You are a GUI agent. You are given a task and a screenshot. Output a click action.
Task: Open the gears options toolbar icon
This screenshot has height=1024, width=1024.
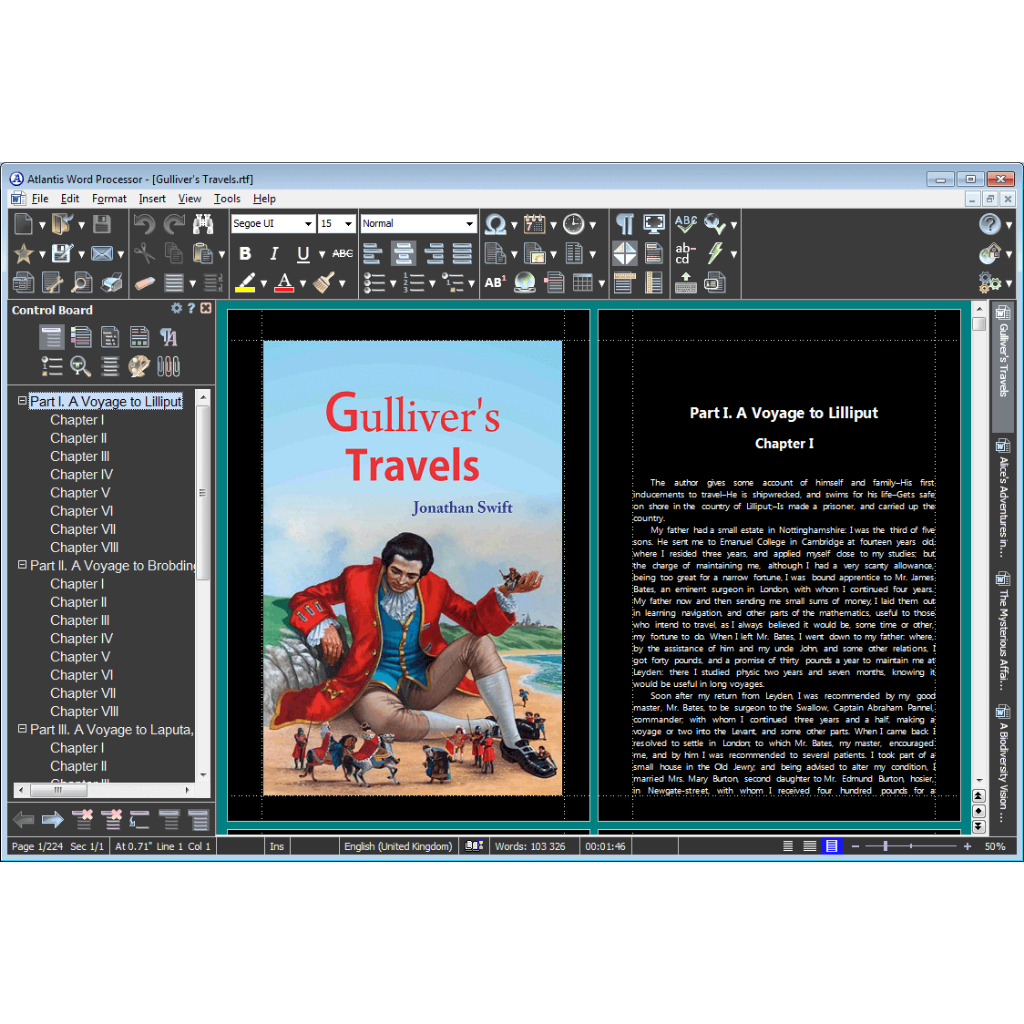tap(989, 283)
